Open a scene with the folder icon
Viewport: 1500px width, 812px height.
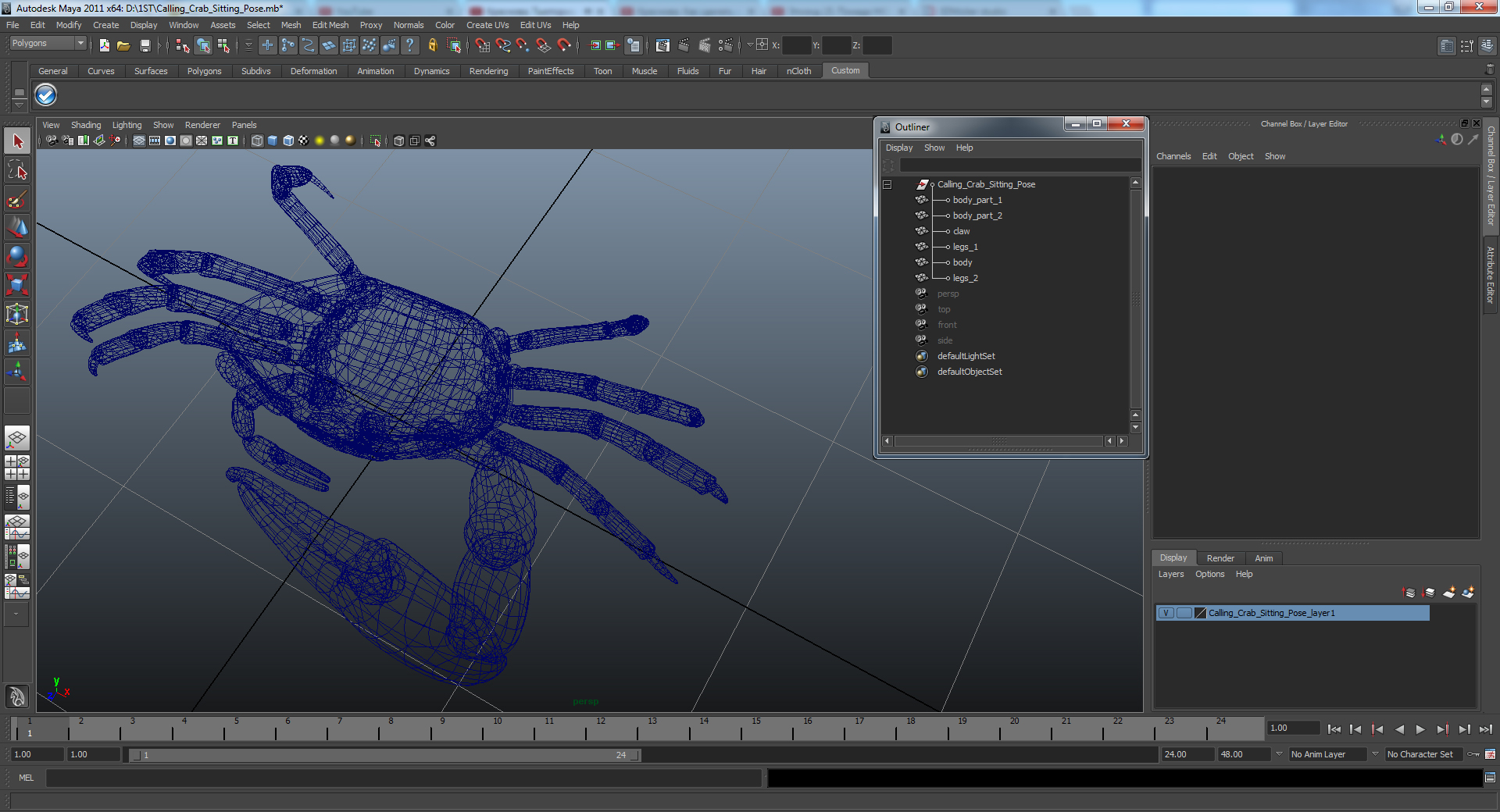point(123,45)
